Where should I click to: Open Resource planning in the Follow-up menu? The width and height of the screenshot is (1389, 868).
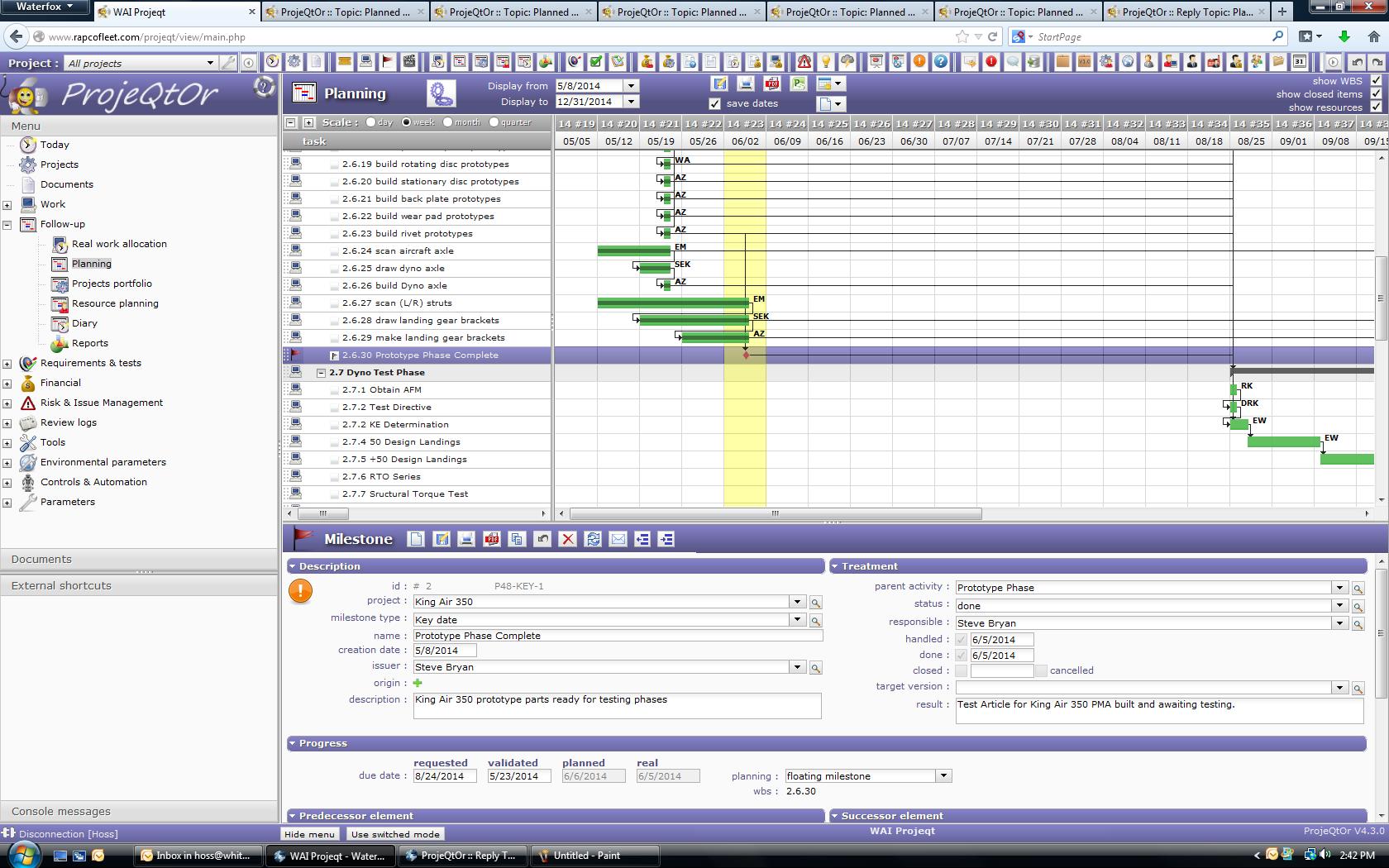click(x=115, y=303)
